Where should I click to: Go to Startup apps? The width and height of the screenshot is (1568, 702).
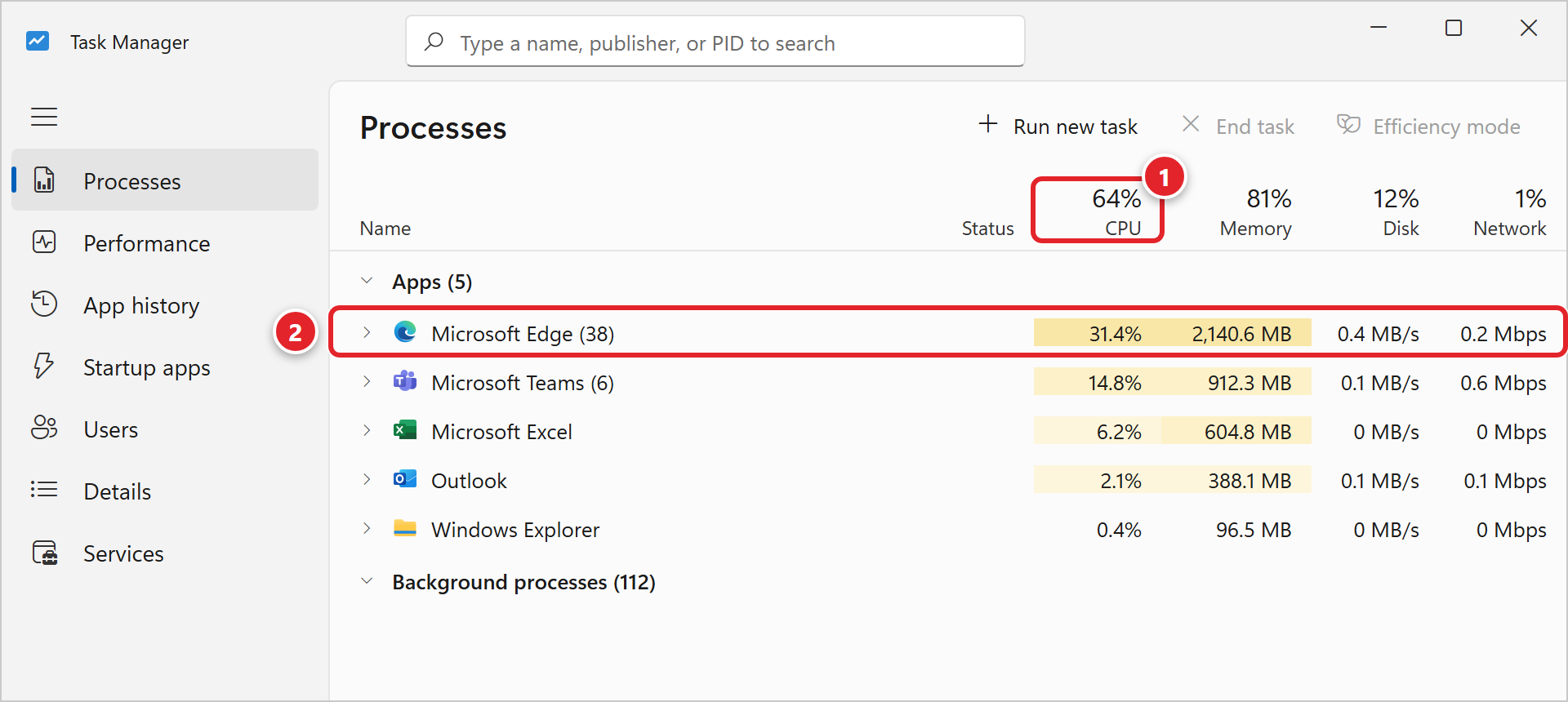165,367
